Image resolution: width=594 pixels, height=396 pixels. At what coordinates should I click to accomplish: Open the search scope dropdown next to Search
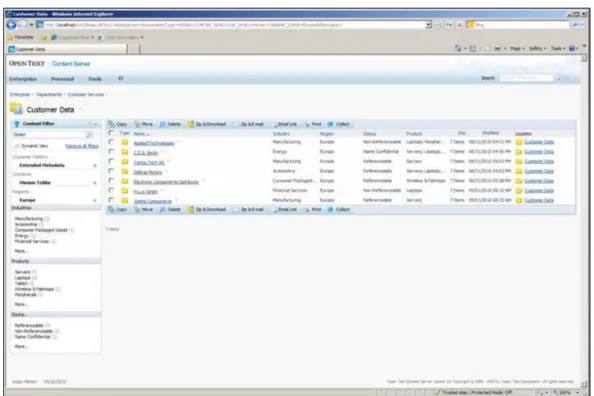coord(558,78)
